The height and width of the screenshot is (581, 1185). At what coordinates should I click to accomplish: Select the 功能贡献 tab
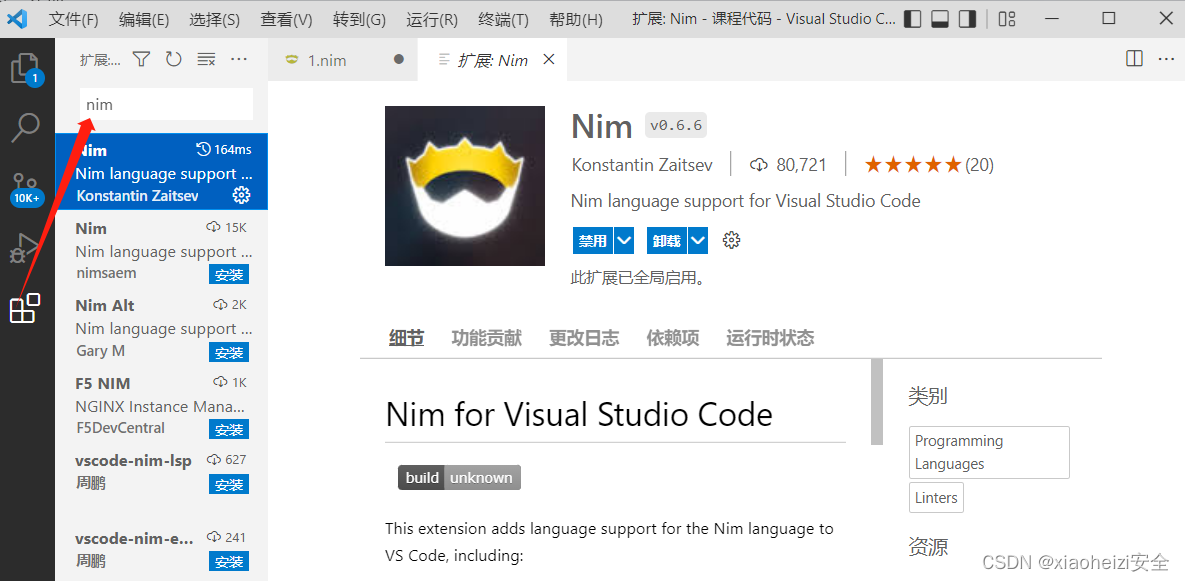(487, 338)
